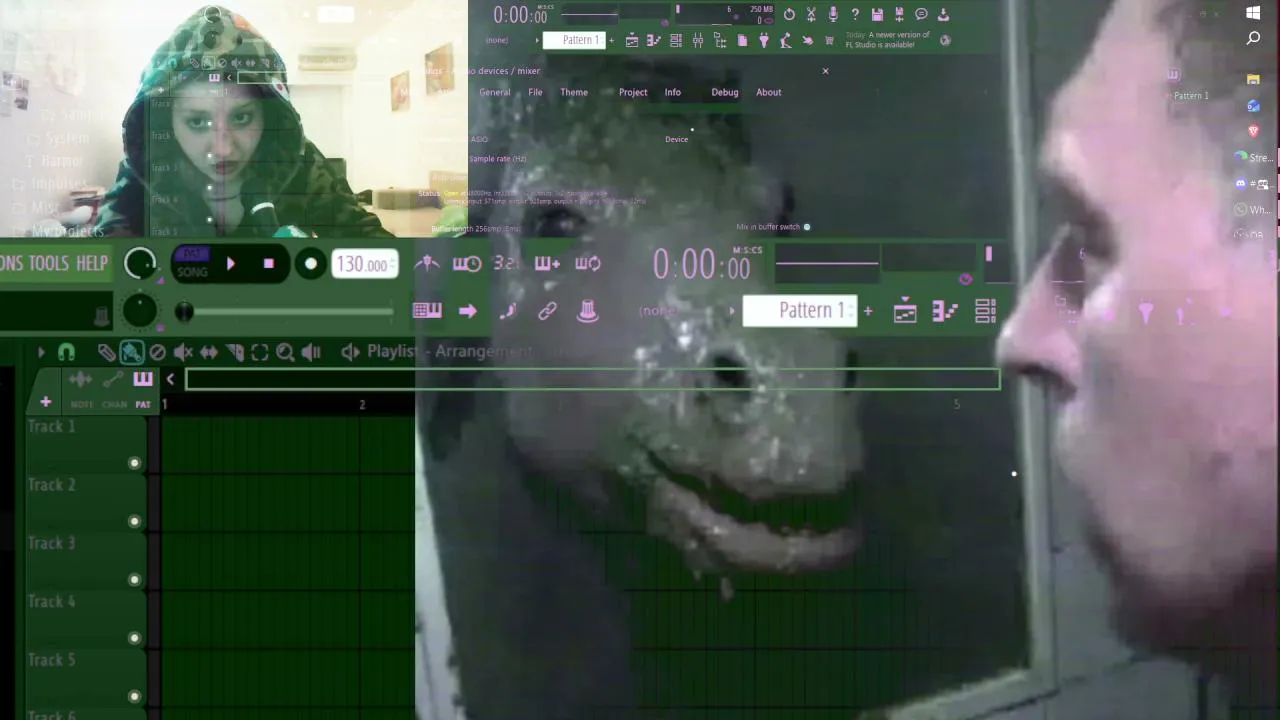The image size is (1280, 720).
Task: Open File Explorer from the taskbar
Action: [1253, 79]
